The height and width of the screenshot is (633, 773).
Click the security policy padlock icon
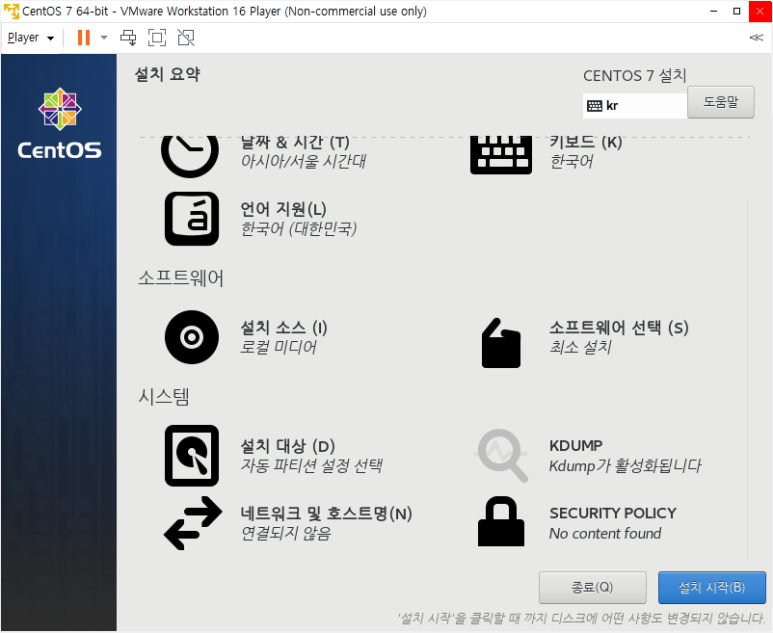501,522
